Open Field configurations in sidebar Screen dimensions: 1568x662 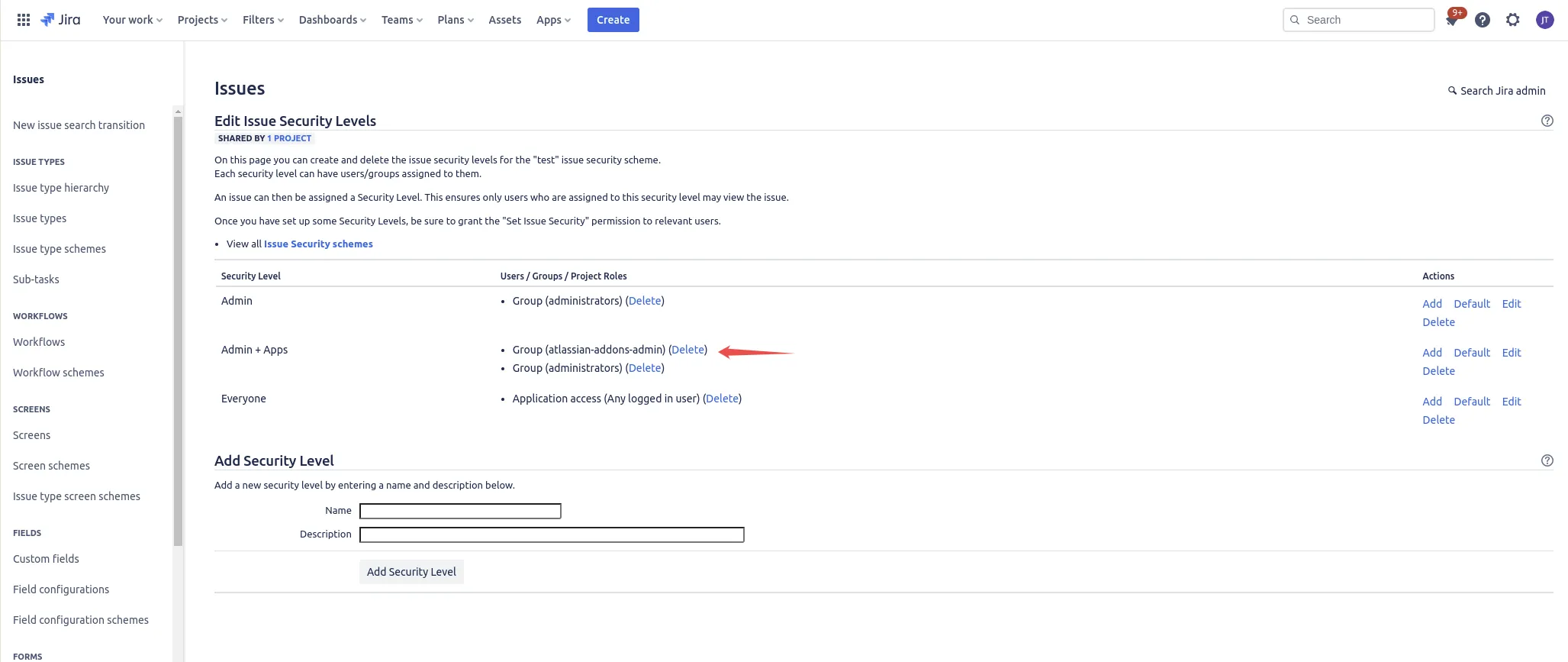[61, 589]
